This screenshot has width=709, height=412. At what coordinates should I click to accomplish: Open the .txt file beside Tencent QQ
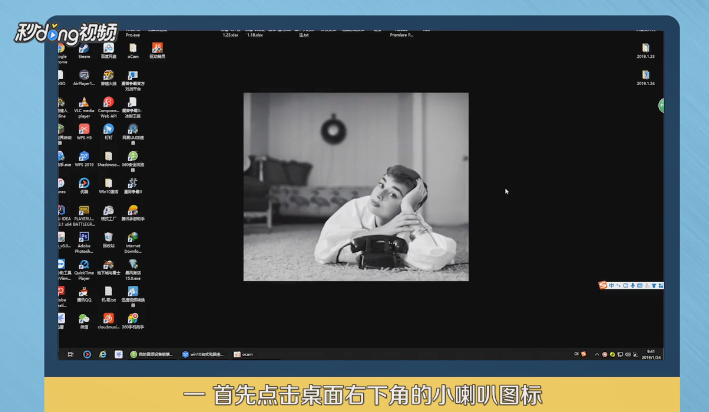(108, 294)
